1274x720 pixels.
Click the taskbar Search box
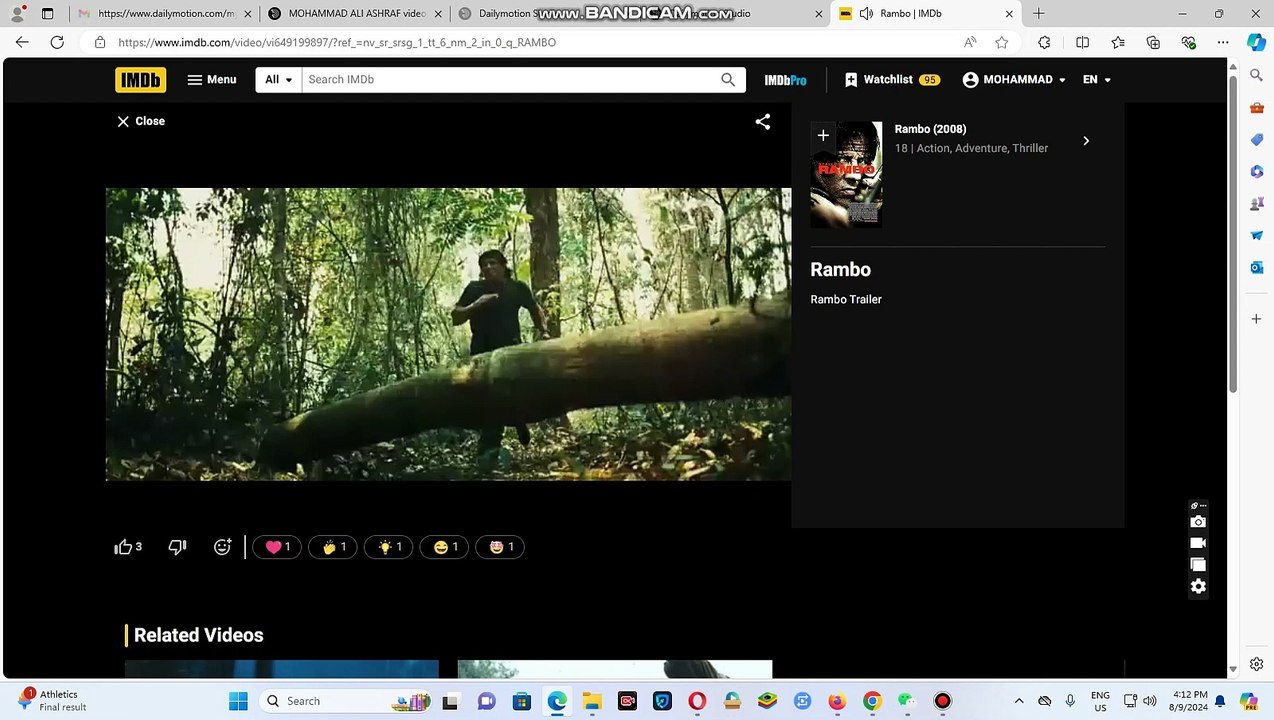347,701
